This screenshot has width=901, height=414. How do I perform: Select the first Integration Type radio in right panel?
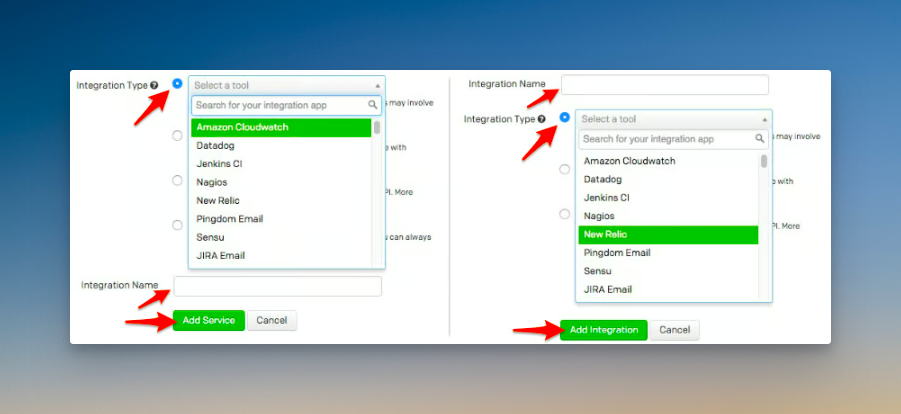(565, 117)
